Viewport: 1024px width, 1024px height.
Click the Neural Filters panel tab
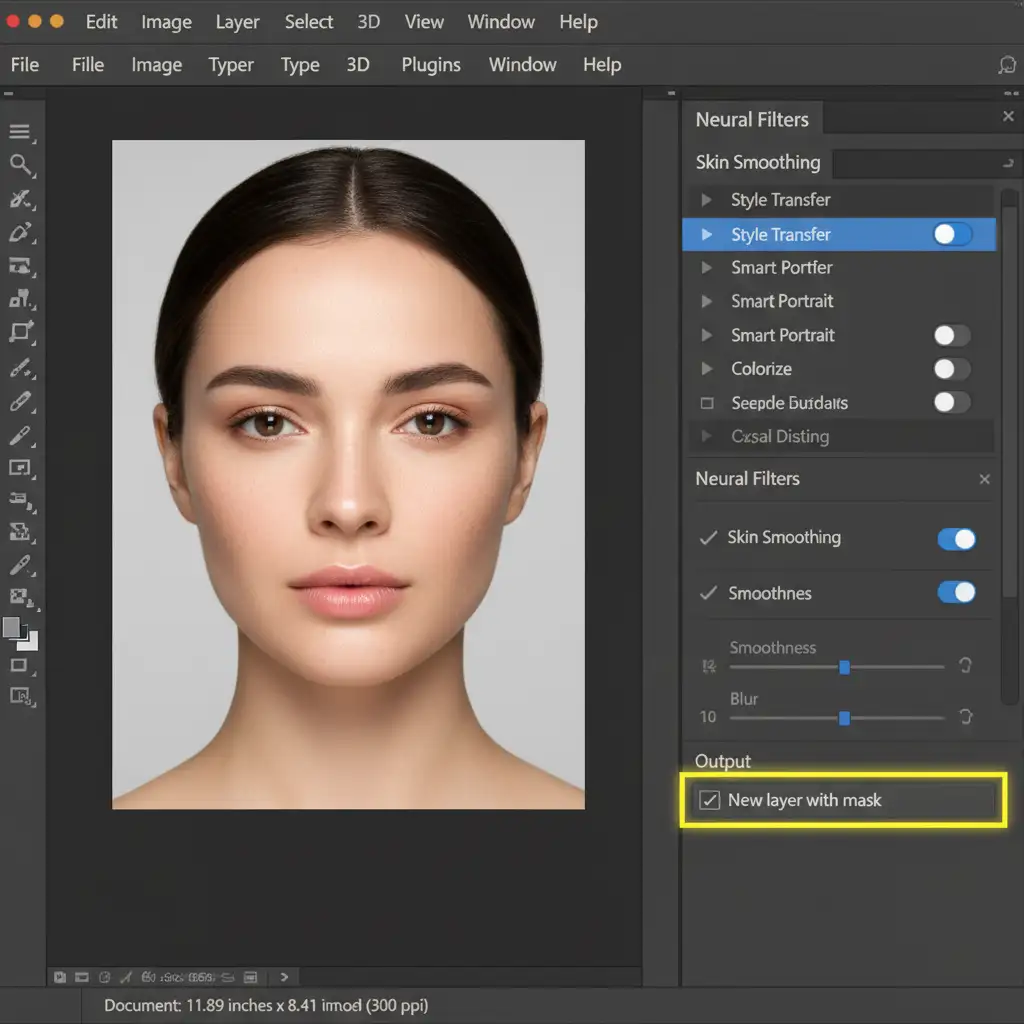(x=752, y=119)
